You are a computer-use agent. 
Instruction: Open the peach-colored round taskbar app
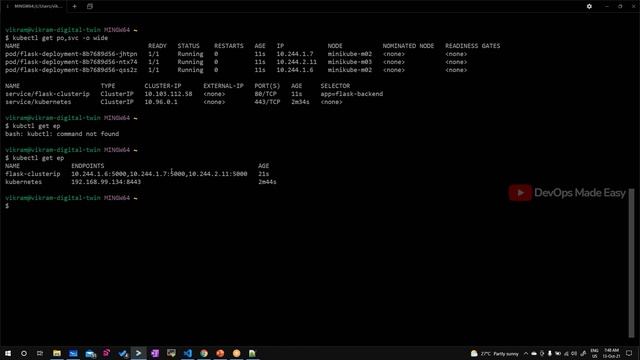(237, 353)
